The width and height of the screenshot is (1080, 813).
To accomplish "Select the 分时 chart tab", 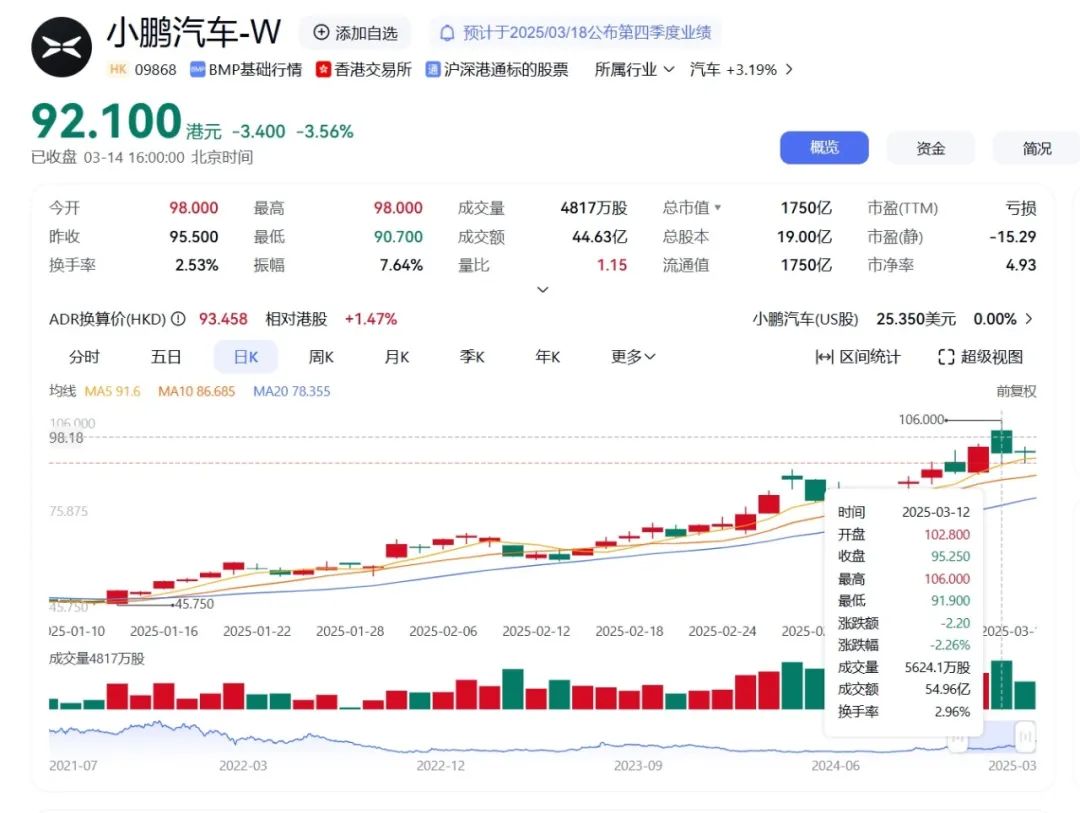I will [x=84, y=357].
